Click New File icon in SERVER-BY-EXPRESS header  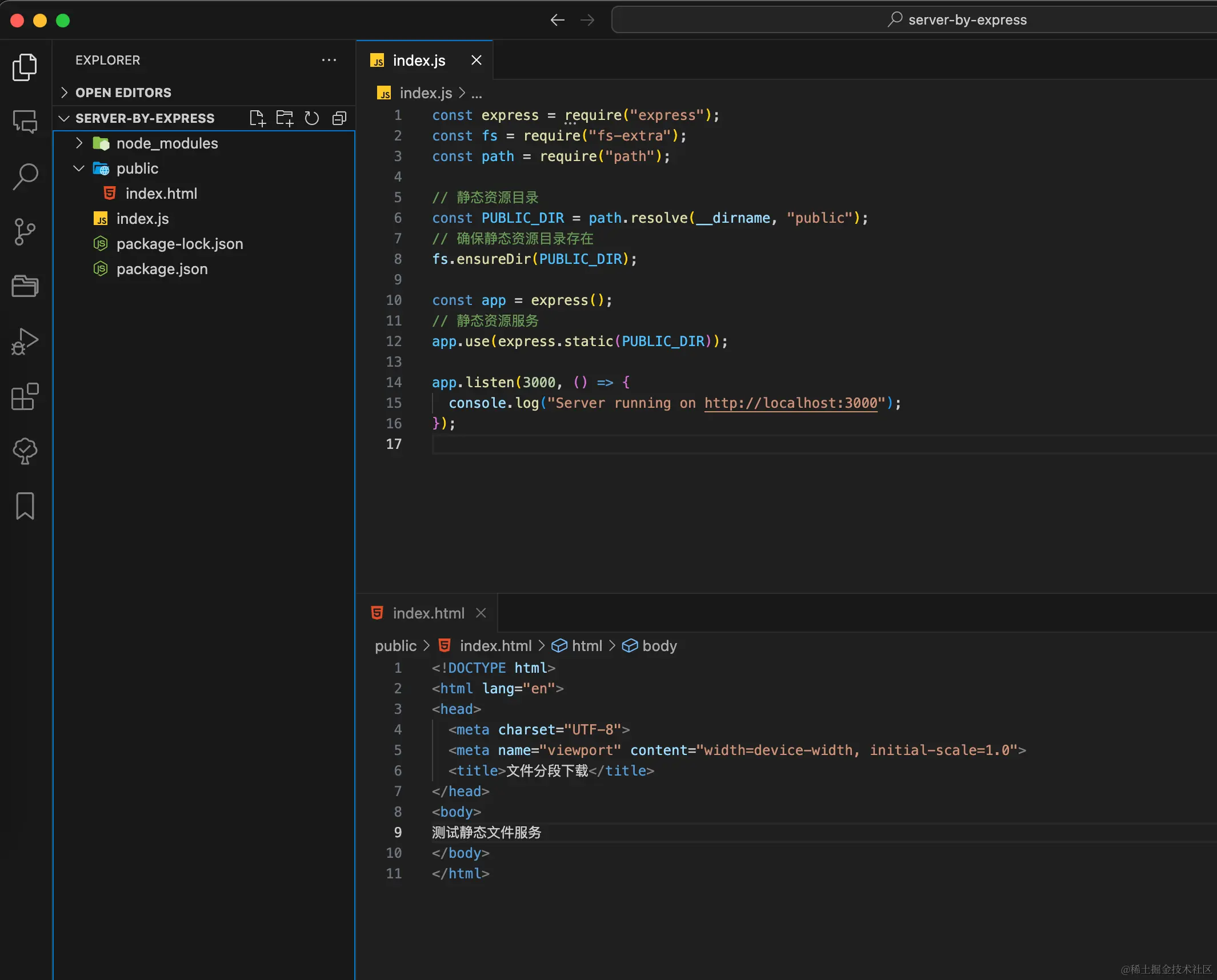pos(258,118)
